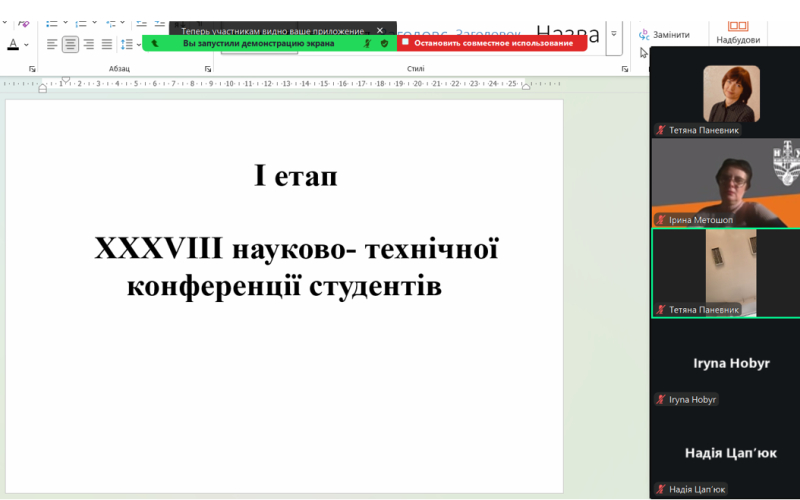800x500 pixels.
Task: Align paragraph text to the right
Action: pos(88,44)
